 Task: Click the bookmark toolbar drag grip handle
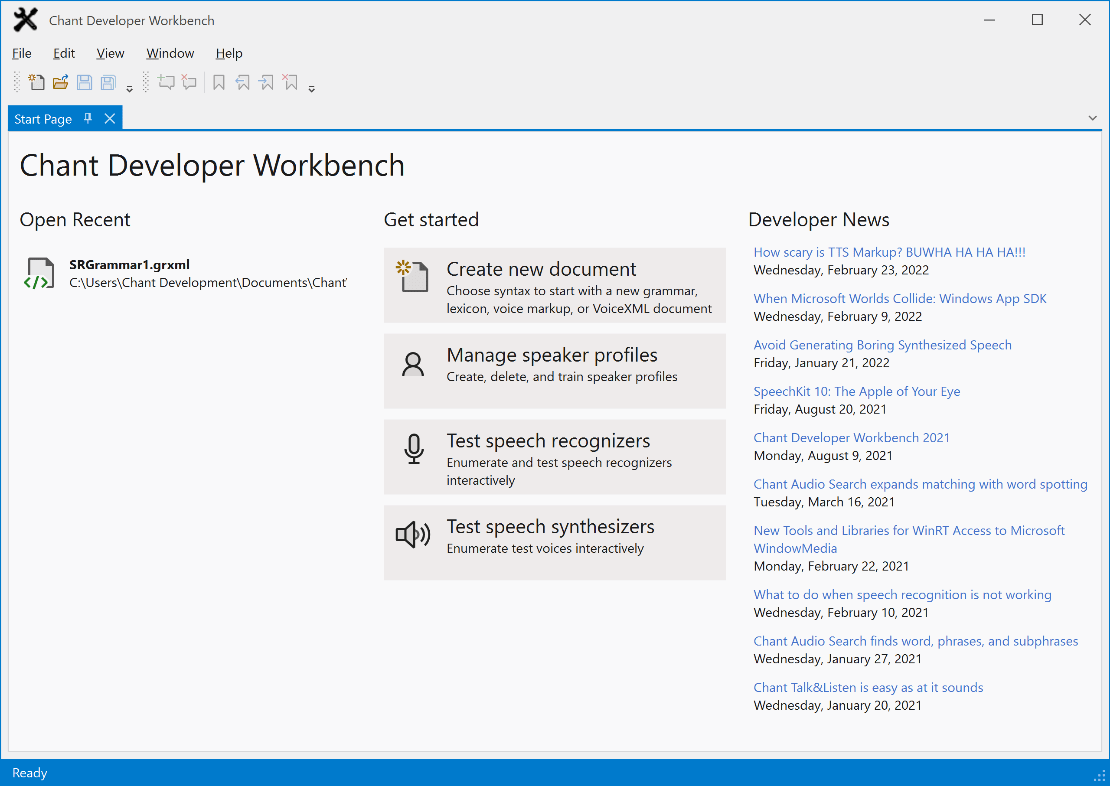[x=146, y=82]
